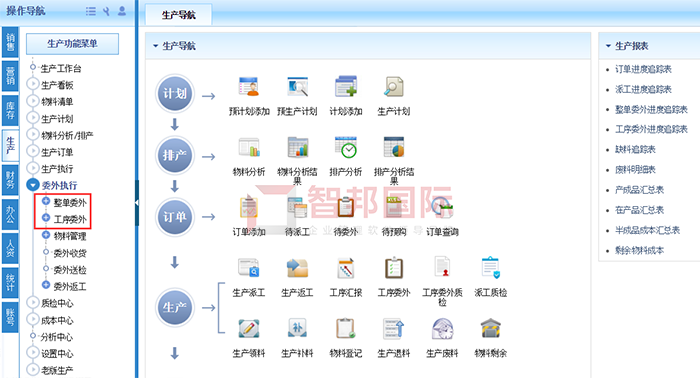Open the 预生产计划 icon
The image size is (700, 378).
point(297,87)
